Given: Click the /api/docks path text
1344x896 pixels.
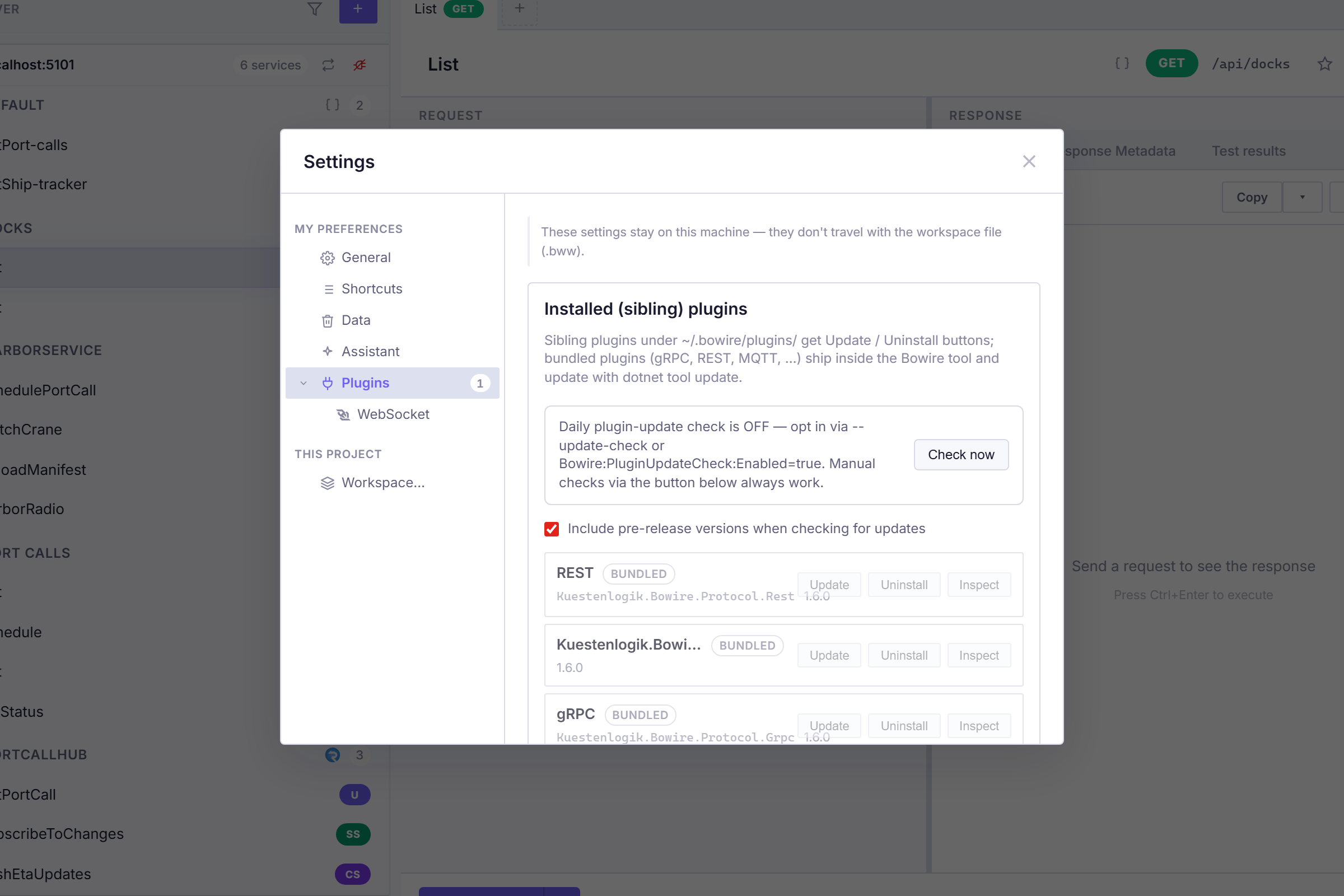Looking at the screenshot, I should (1251, 63).
